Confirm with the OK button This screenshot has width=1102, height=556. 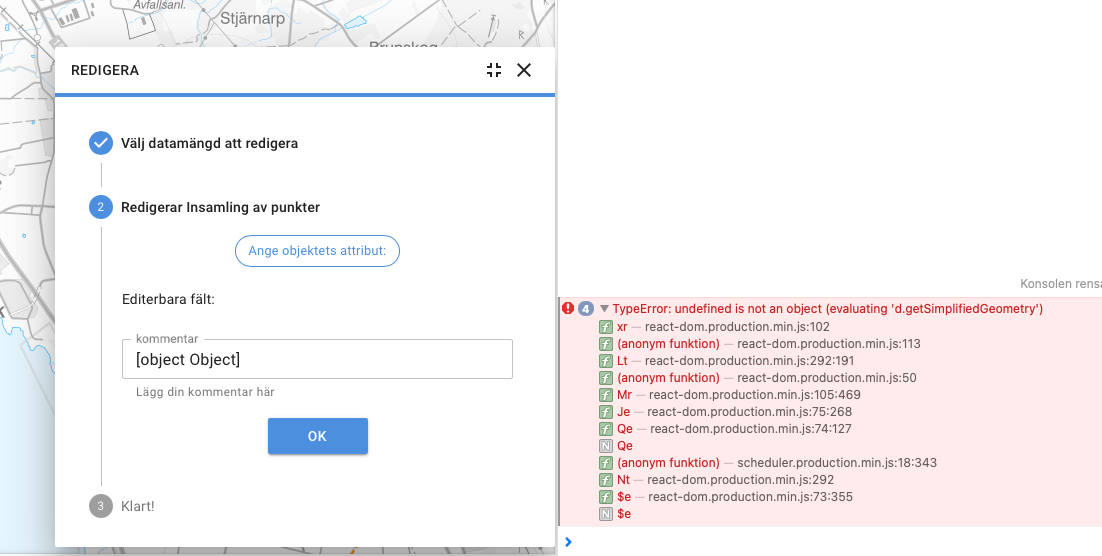pos(318,436)
